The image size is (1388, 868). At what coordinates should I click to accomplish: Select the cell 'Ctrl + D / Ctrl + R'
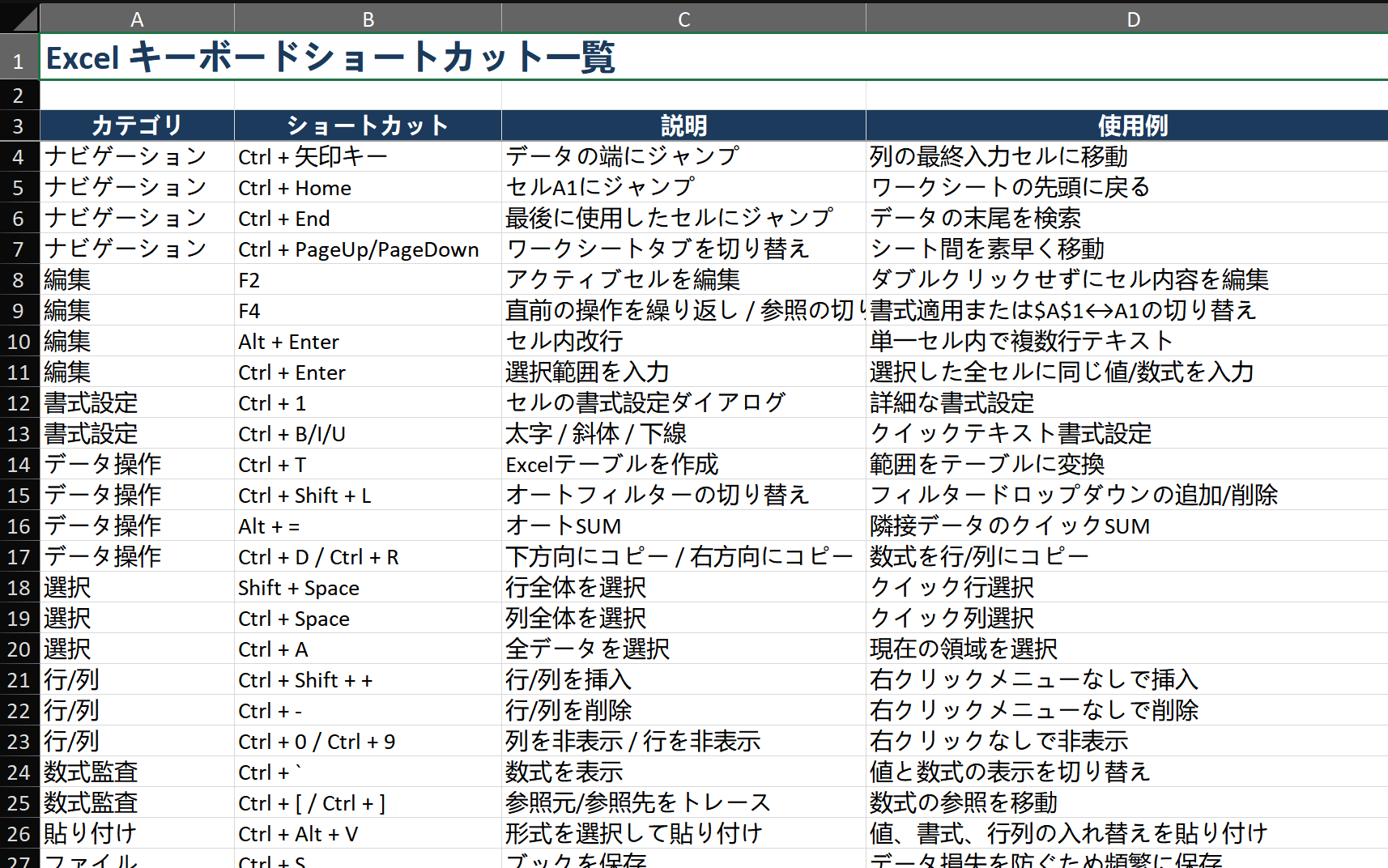[x=368, y=557]
